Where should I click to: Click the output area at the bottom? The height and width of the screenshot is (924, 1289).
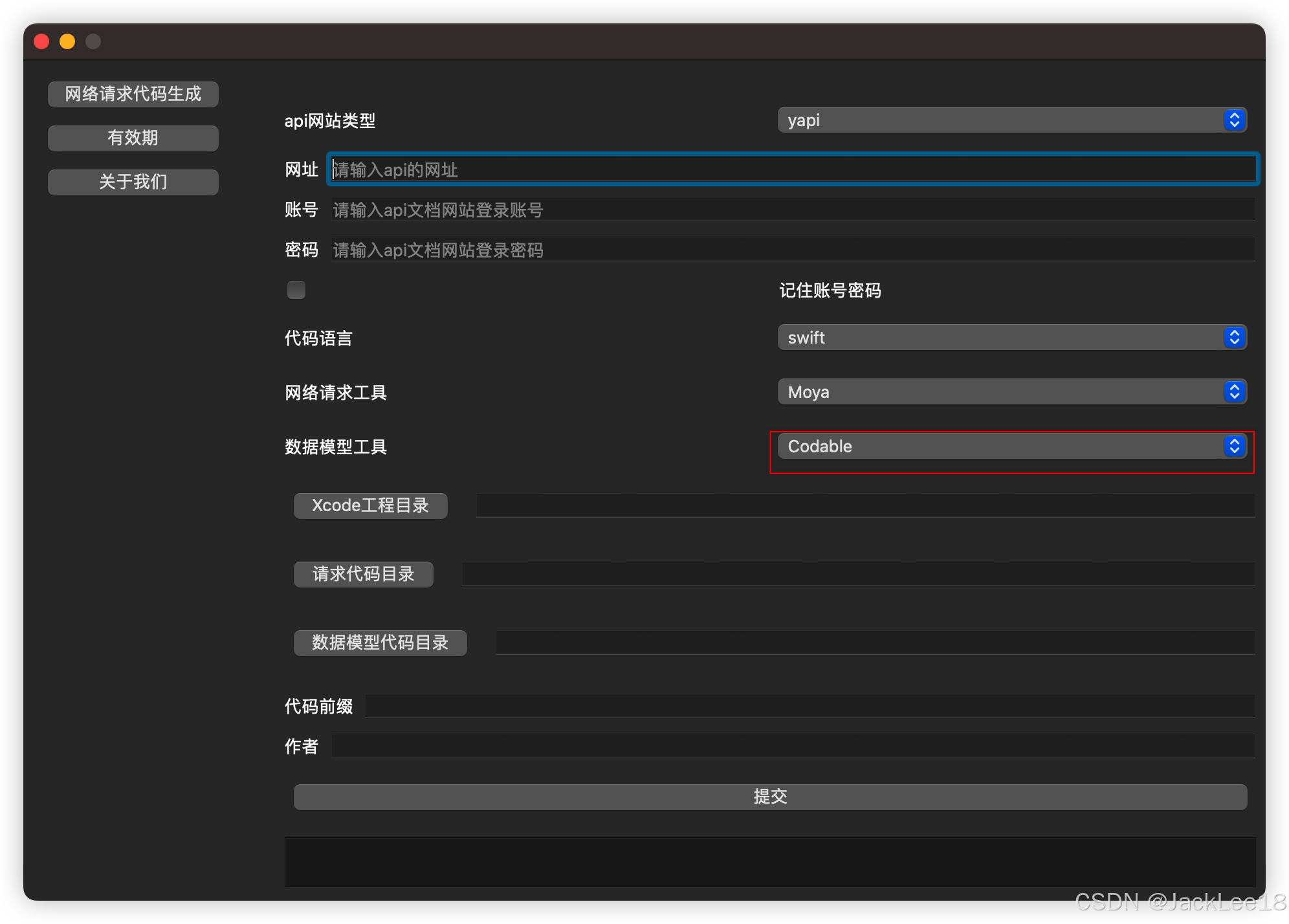770,862
